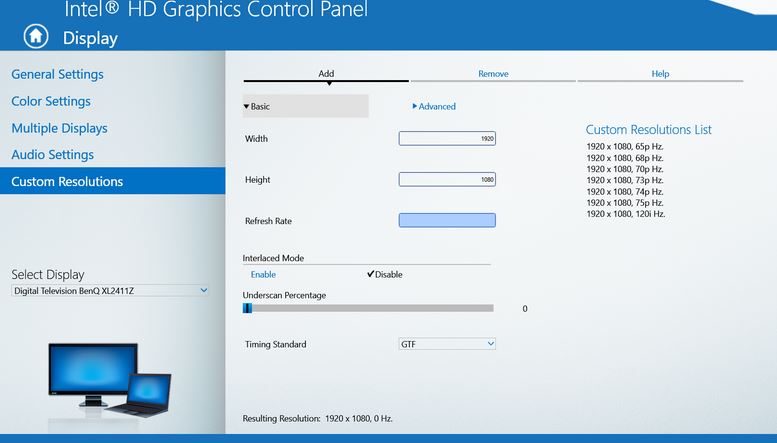Click the Resulting Resolution text
This screenshot has height=443, width=777.
[x=318, y=419]
